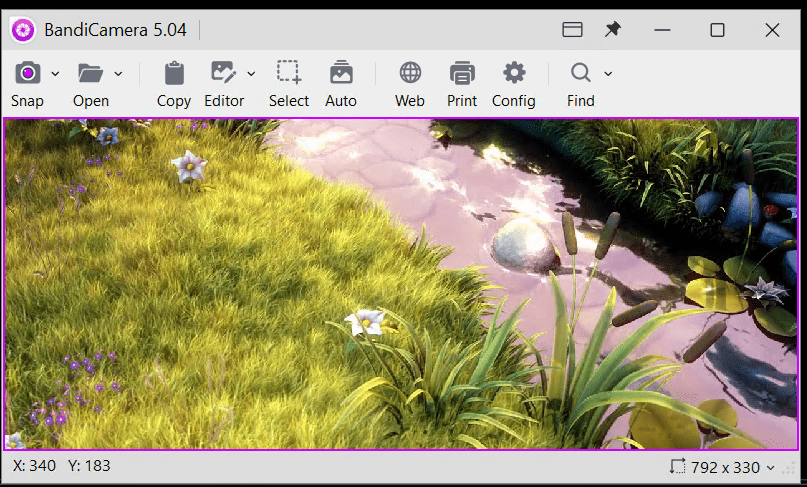The width and height of the screenshot is (807, 487).
Task: Click the Open folder icon
Action: tap(91, 73)
